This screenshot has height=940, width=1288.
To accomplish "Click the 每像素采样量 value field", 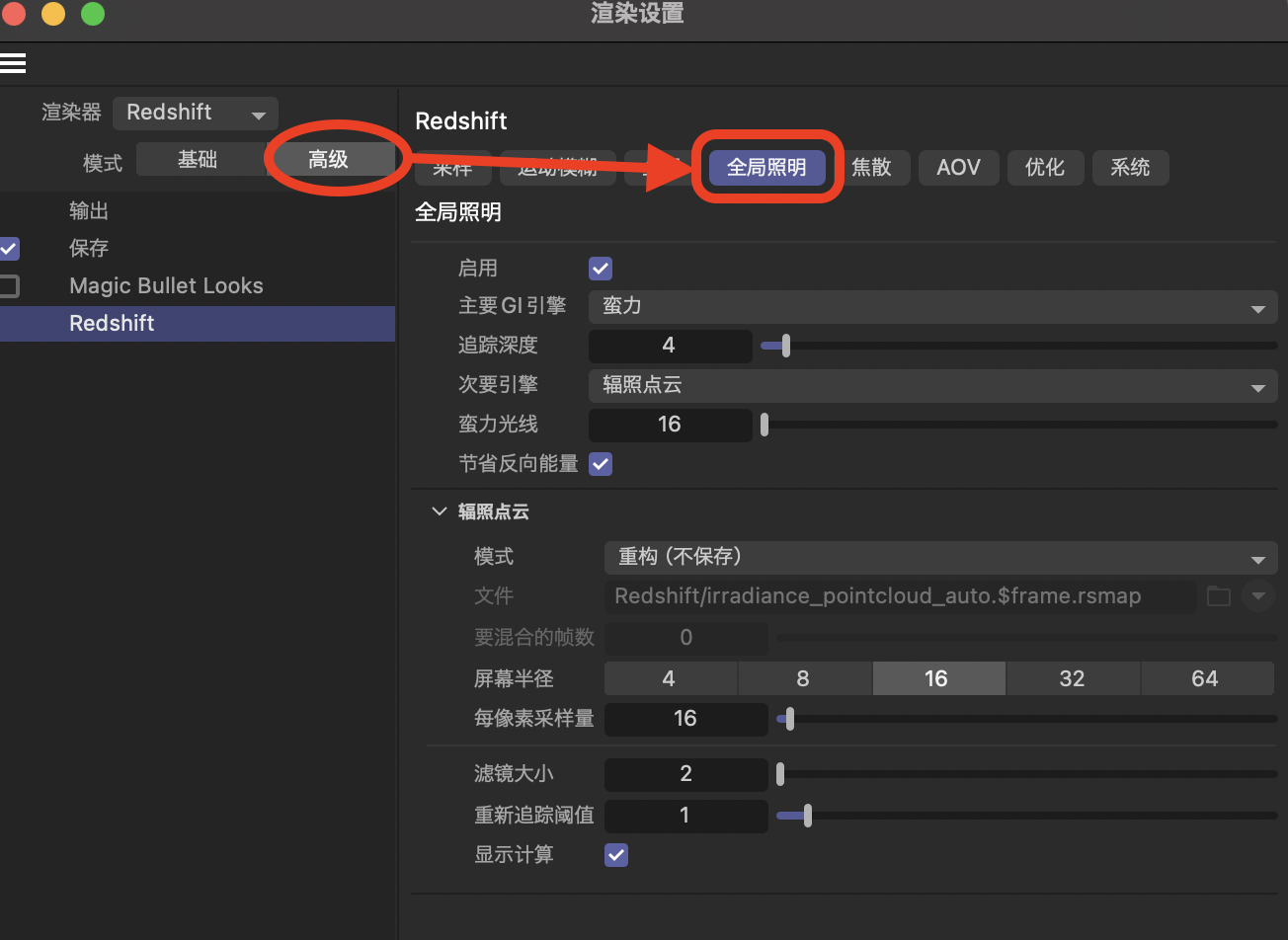I will click(x=685, y=719).
